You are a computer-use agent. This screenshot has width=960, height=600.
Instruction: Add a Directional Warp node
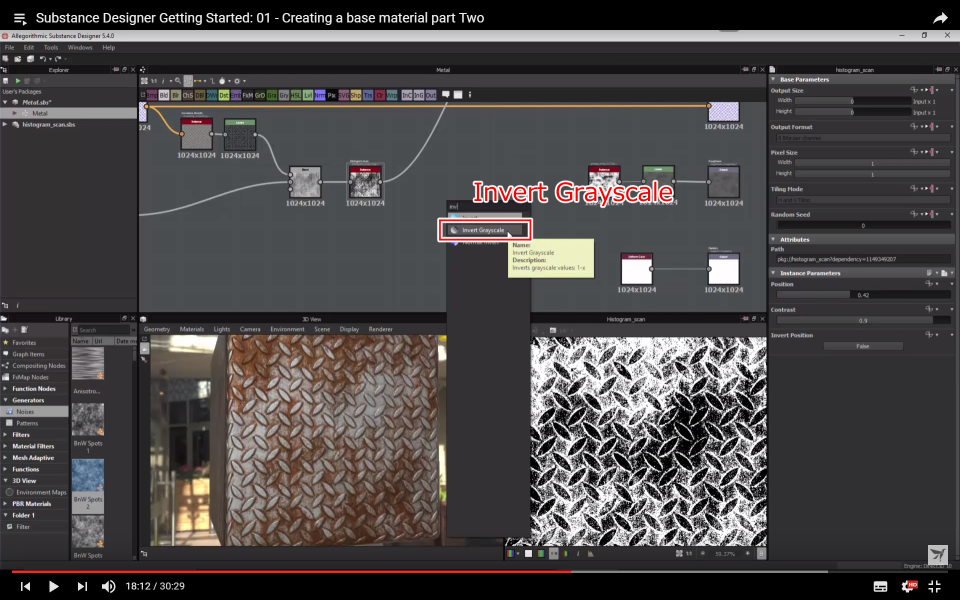coord(212,95)
